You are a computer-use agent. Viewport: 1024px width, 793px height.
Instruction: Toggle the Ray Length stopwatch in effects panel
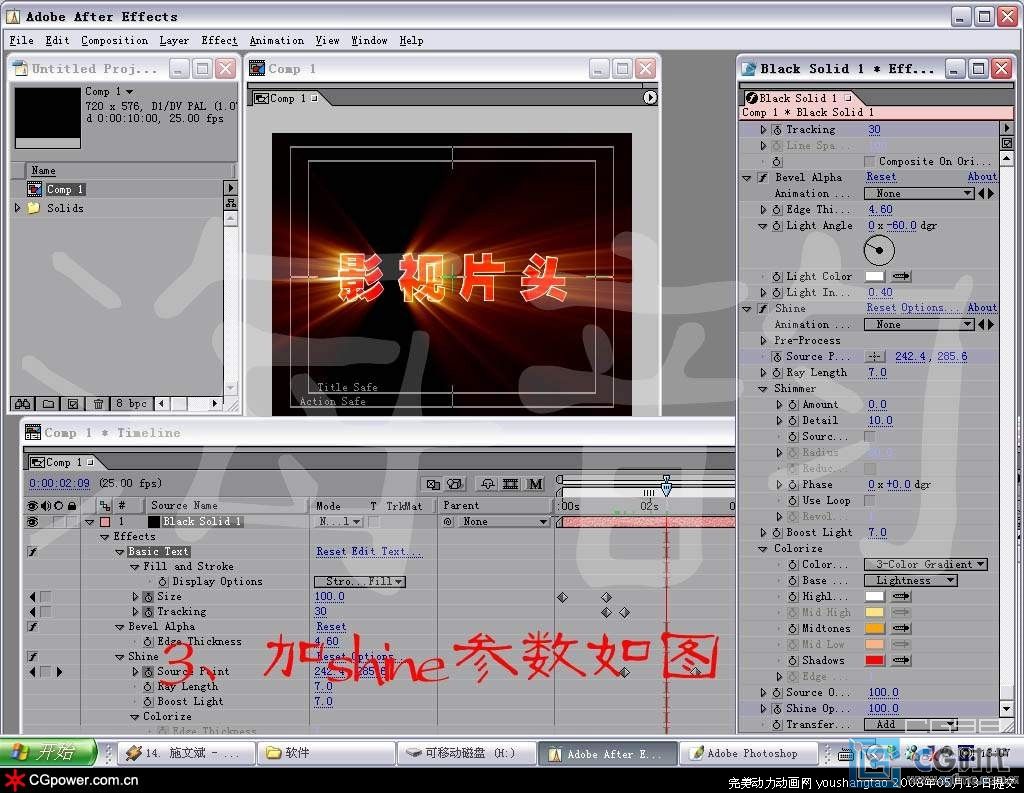(777, 373)
